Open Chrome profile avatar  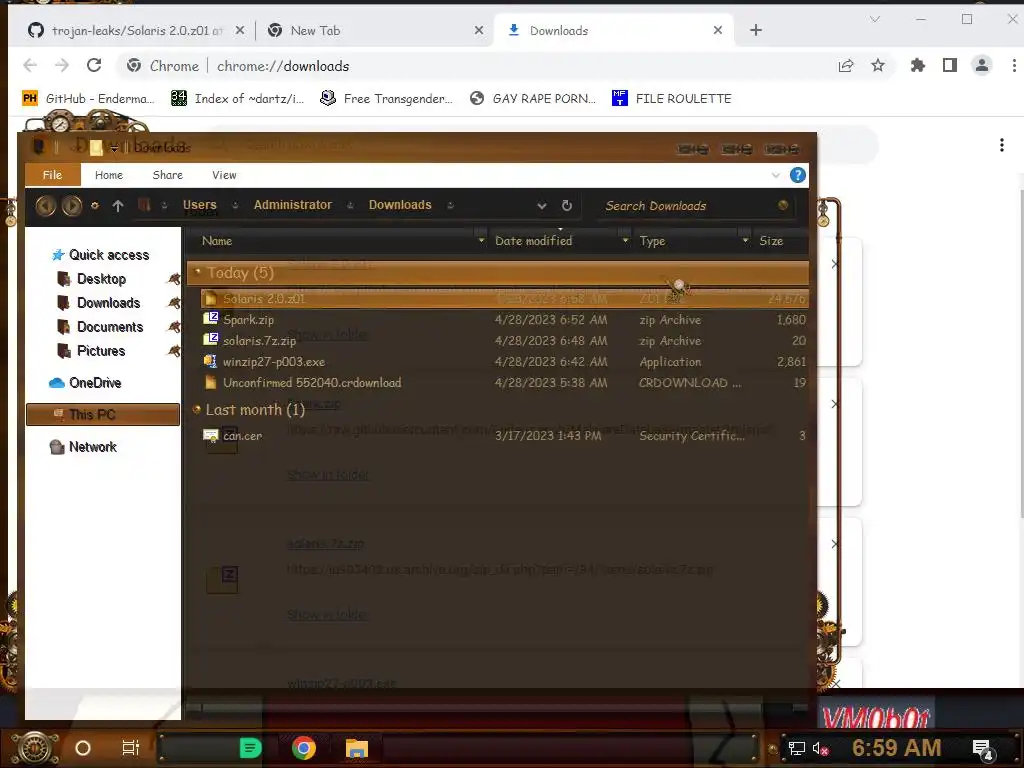(x=982, y=65)
